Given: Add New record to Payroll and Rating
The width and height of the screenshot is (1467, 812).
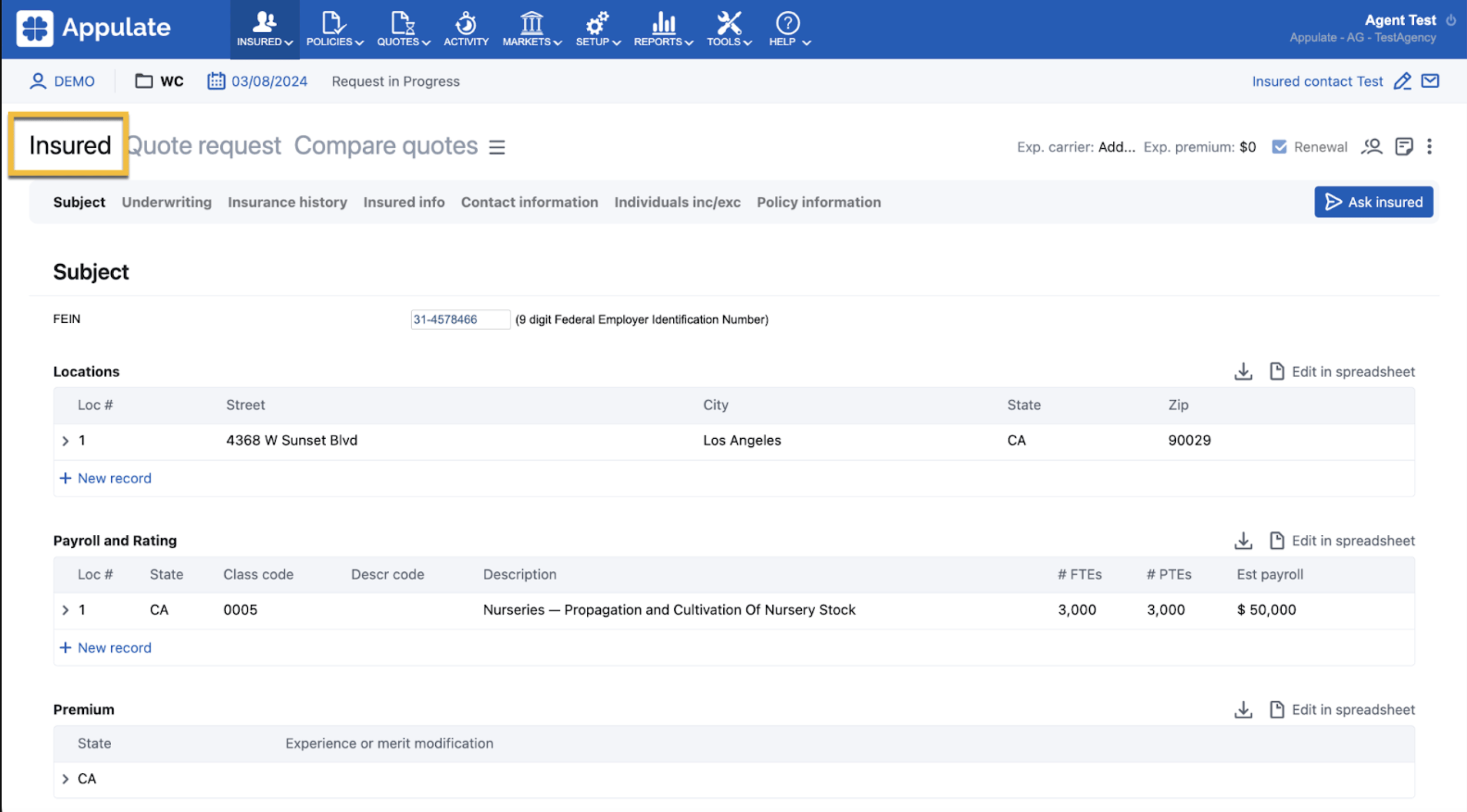Looking at the screenshot, I should point(105,648).
